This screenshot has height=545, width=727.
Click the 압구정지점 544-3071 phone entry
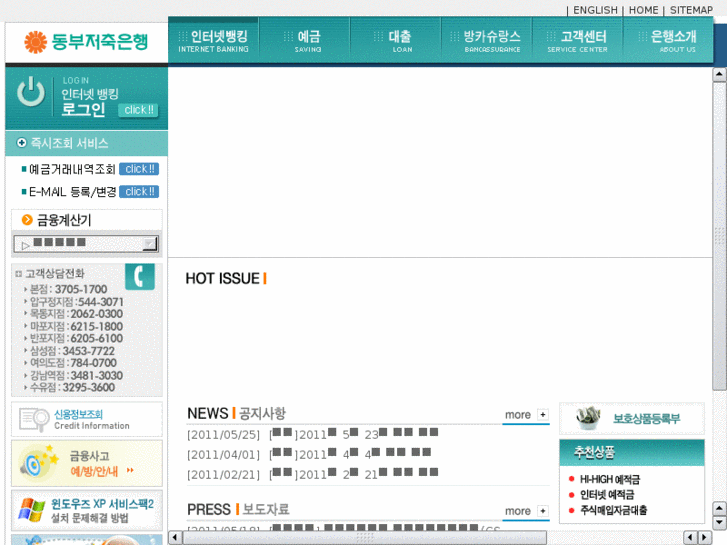point(74,302)
